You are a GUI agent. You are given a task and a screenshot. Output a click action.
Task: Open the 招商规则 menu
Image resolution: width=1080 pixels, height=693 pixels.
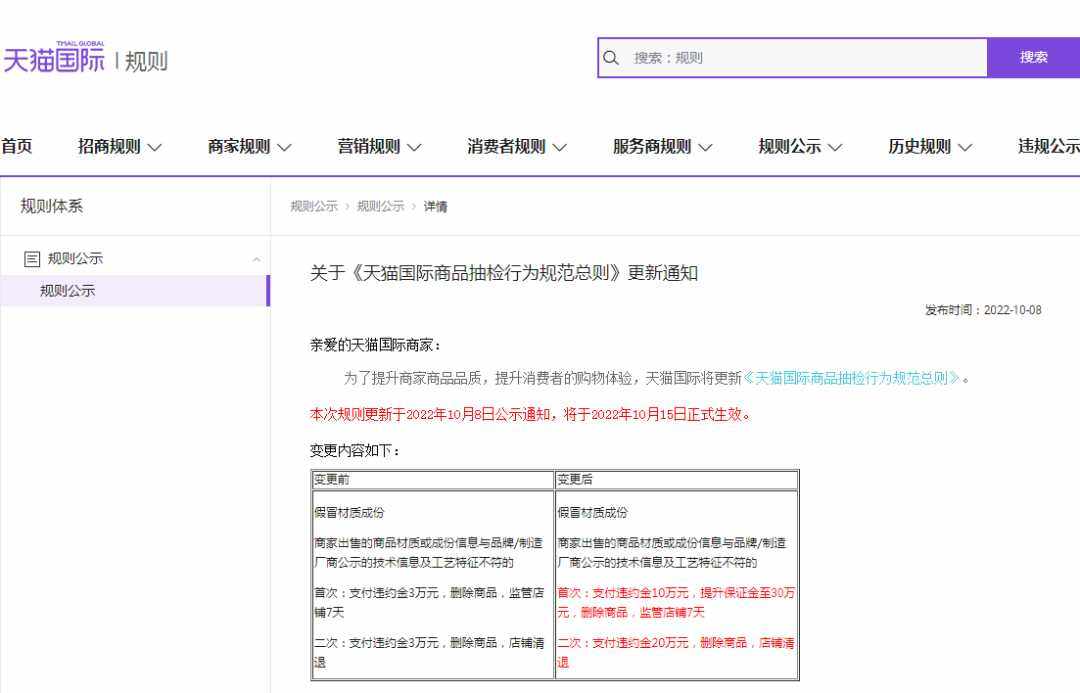pyautogui.click(x=109, y=146)
